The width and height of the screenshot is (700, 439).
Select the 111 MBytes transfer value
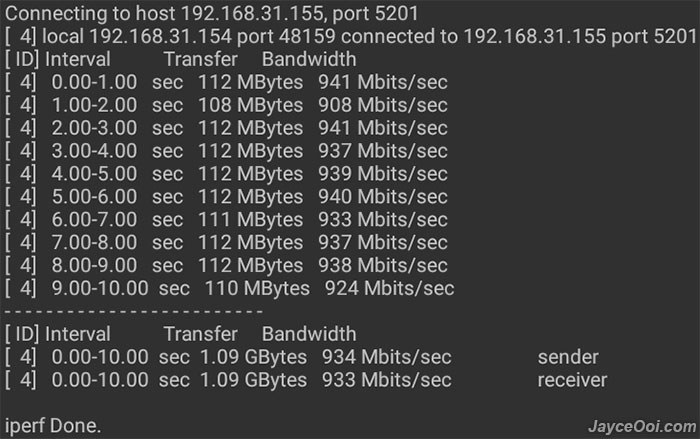pyautogui.click(x=250, y=220)
